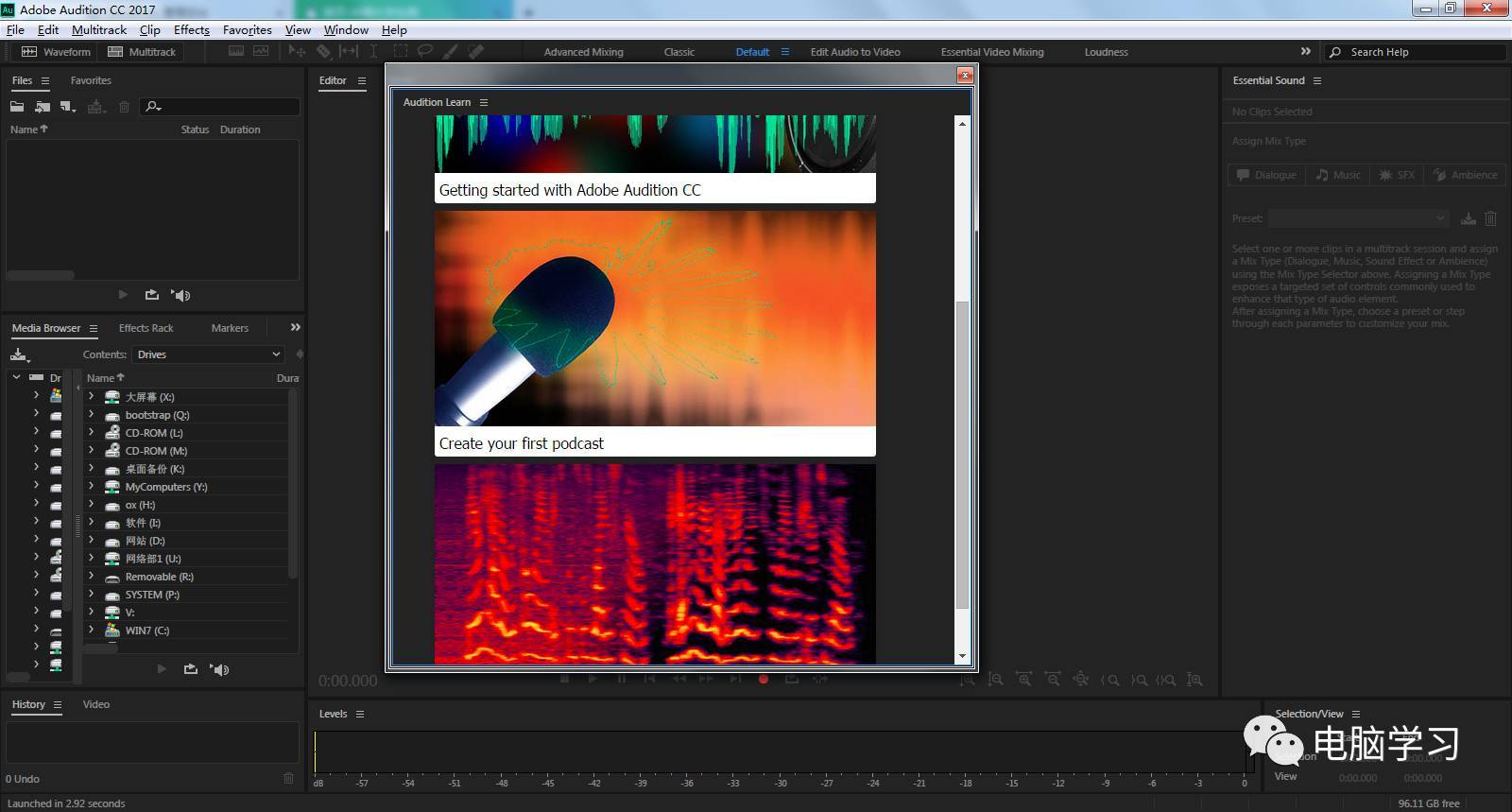The image size is (1512, 812).
Task: Select the Razor tool
Action: click(x=323, y=51)
